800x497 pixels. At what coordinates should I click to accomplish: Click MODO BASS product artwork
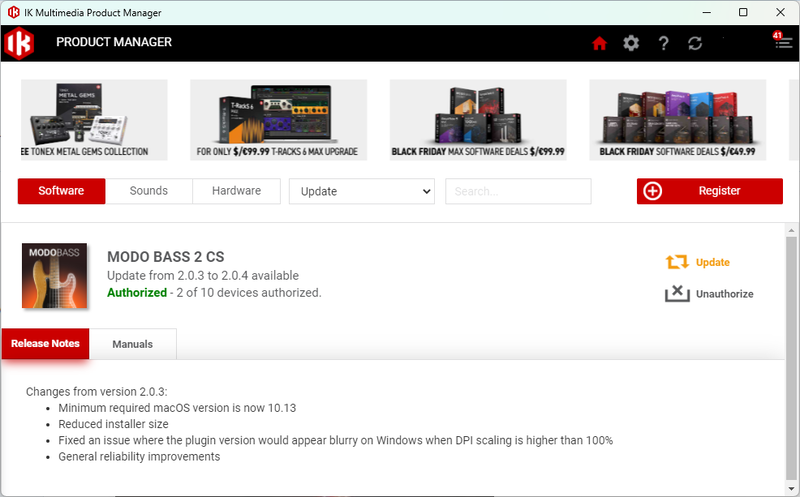[x=55, y=276]
